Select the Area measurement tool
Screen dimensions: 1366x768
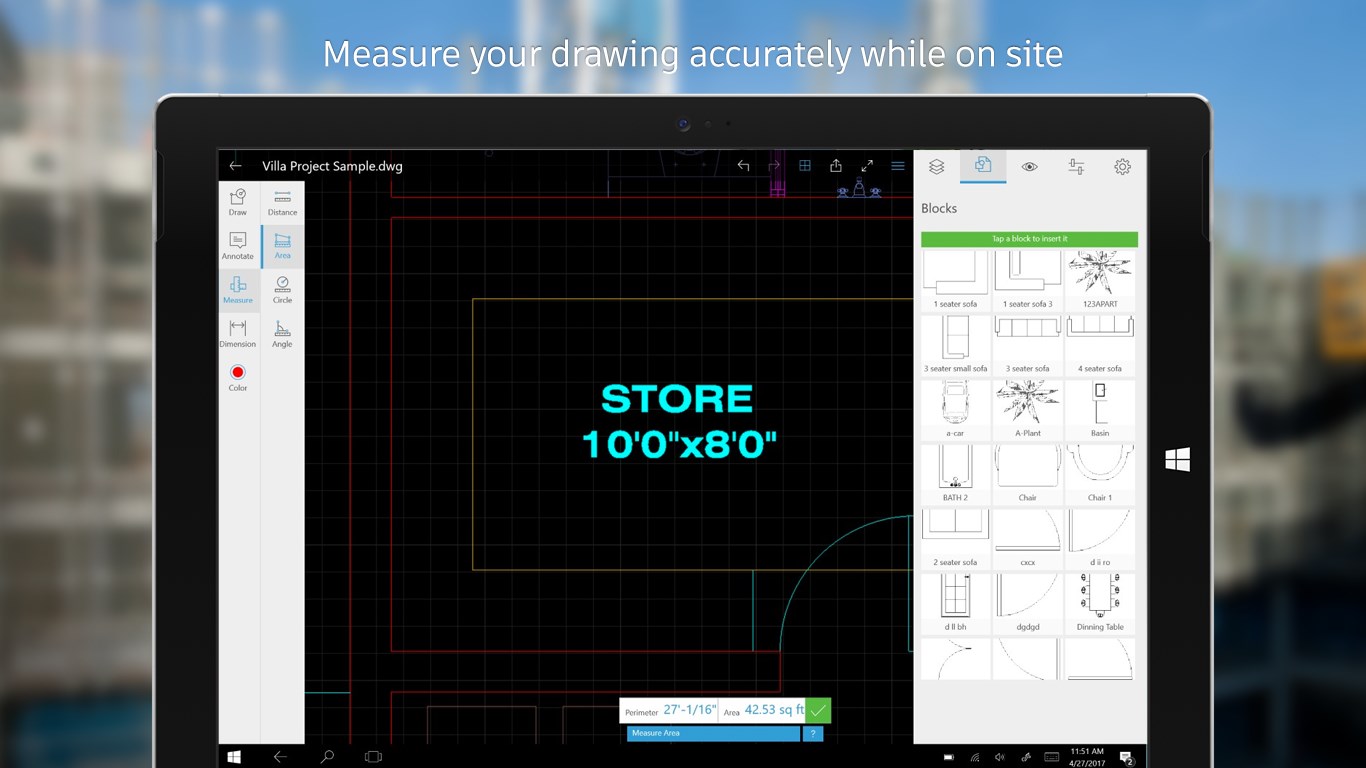tap(282, 248)
